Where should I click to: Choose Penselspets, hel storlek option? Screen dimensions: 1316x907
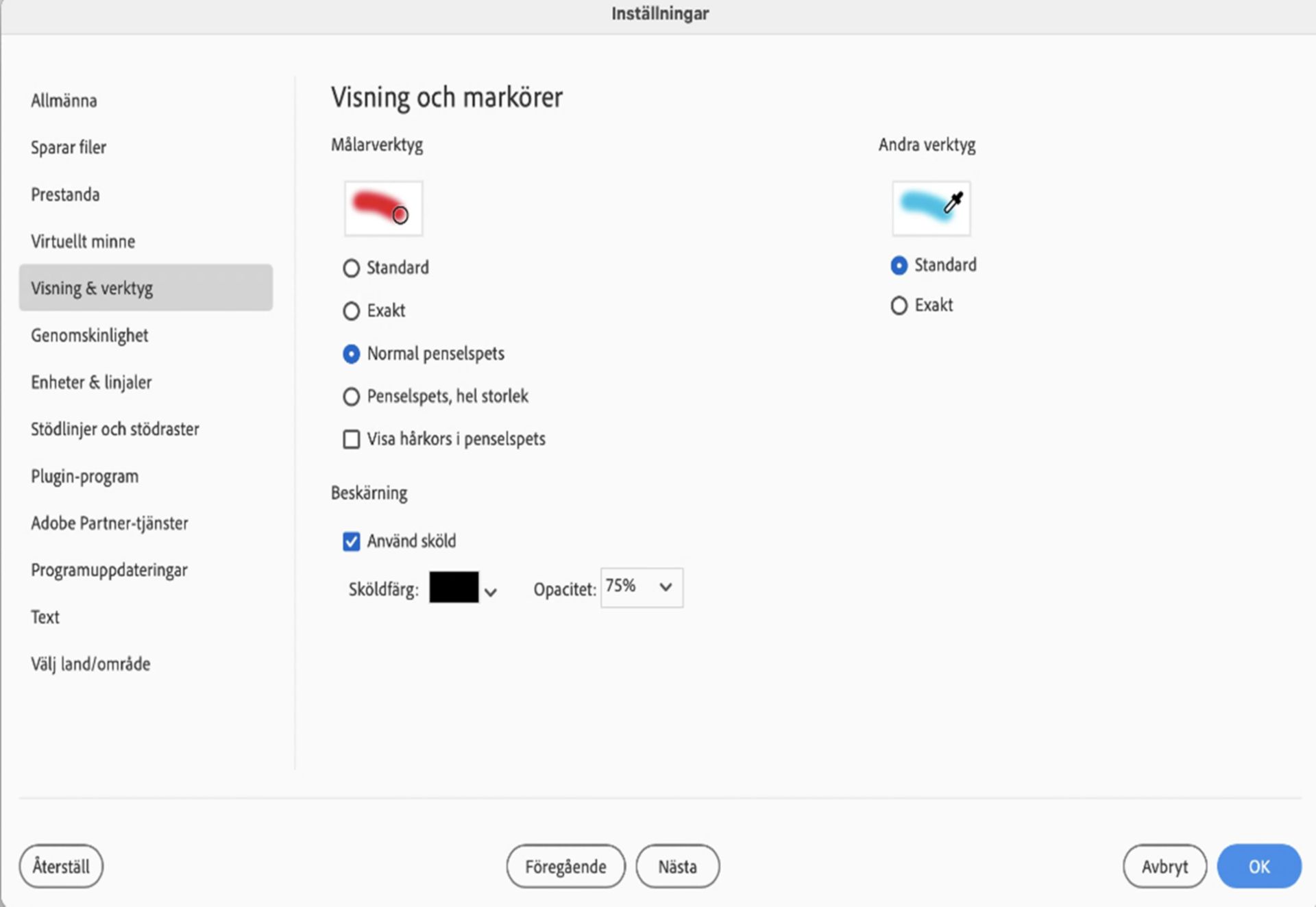click(352, 397)
